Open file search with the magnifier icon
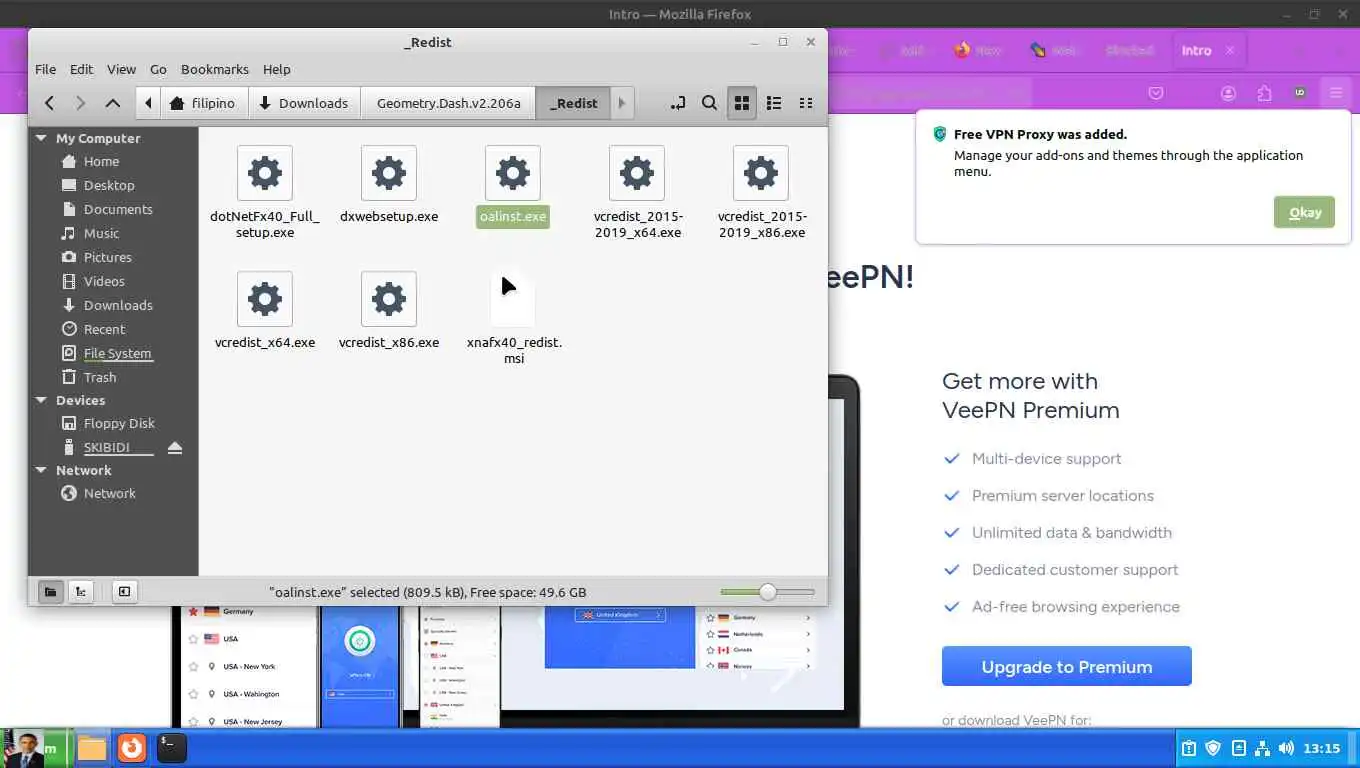The width and height of the screenshot is (1360, 768). (709, 103)
